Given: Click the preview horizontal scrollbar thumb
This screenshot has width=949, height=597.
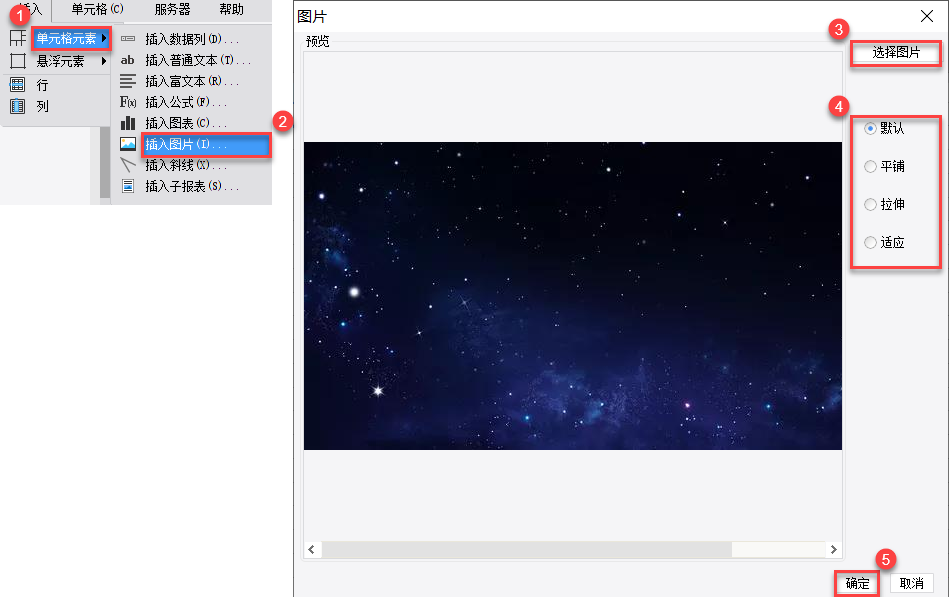Looking at the screenshot, I should (527, 549).
